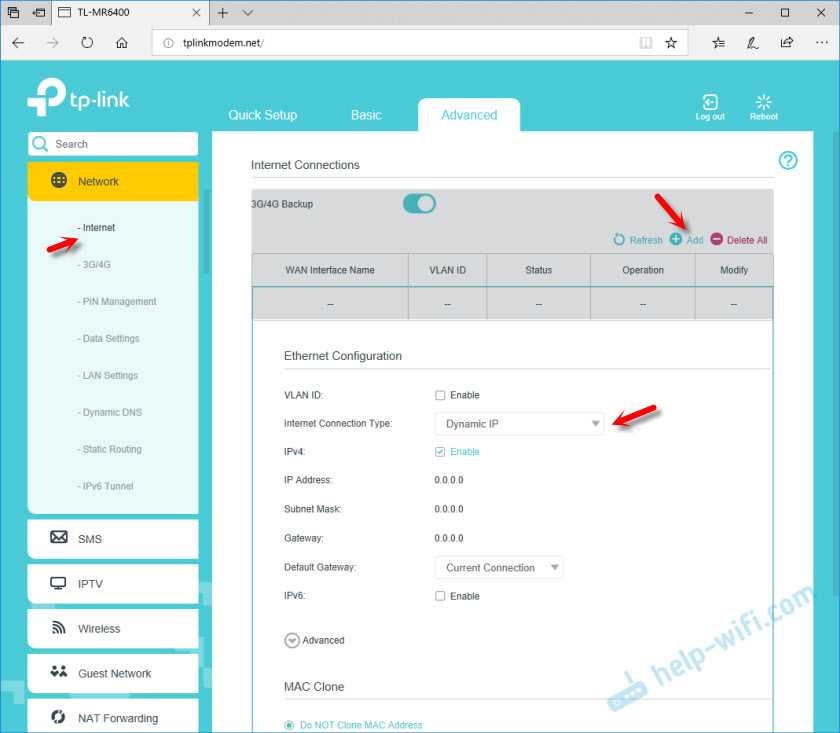Image resolution: width=840 pixels, height=733 pixels.
Task: Expand the Advanced section under Ethernet Configuration
Action: tap(293, 640)
